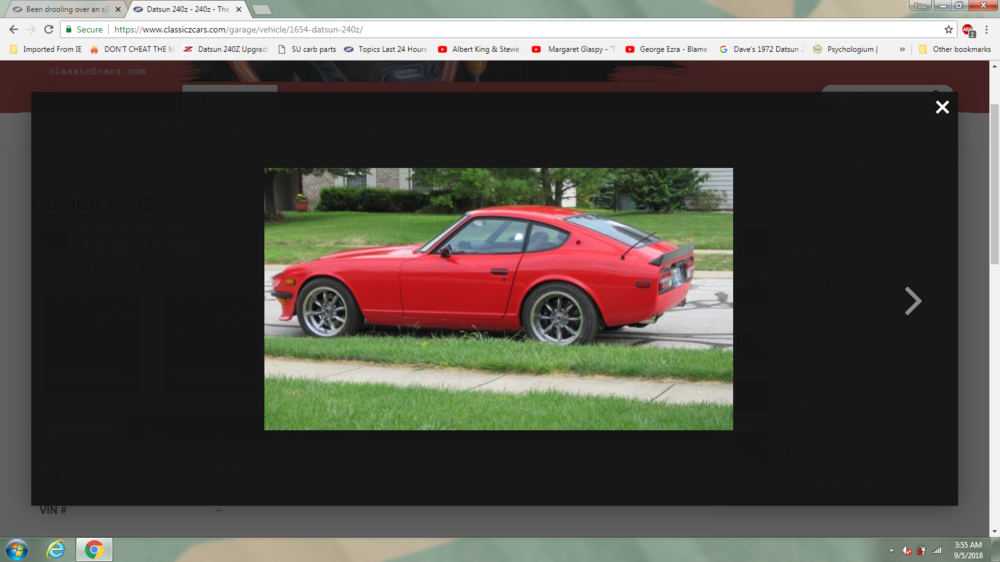The width and height of the screenshot is (1000, 562).
Task: Open 'SU carb parts' bookmark
Action: point(307,49)
